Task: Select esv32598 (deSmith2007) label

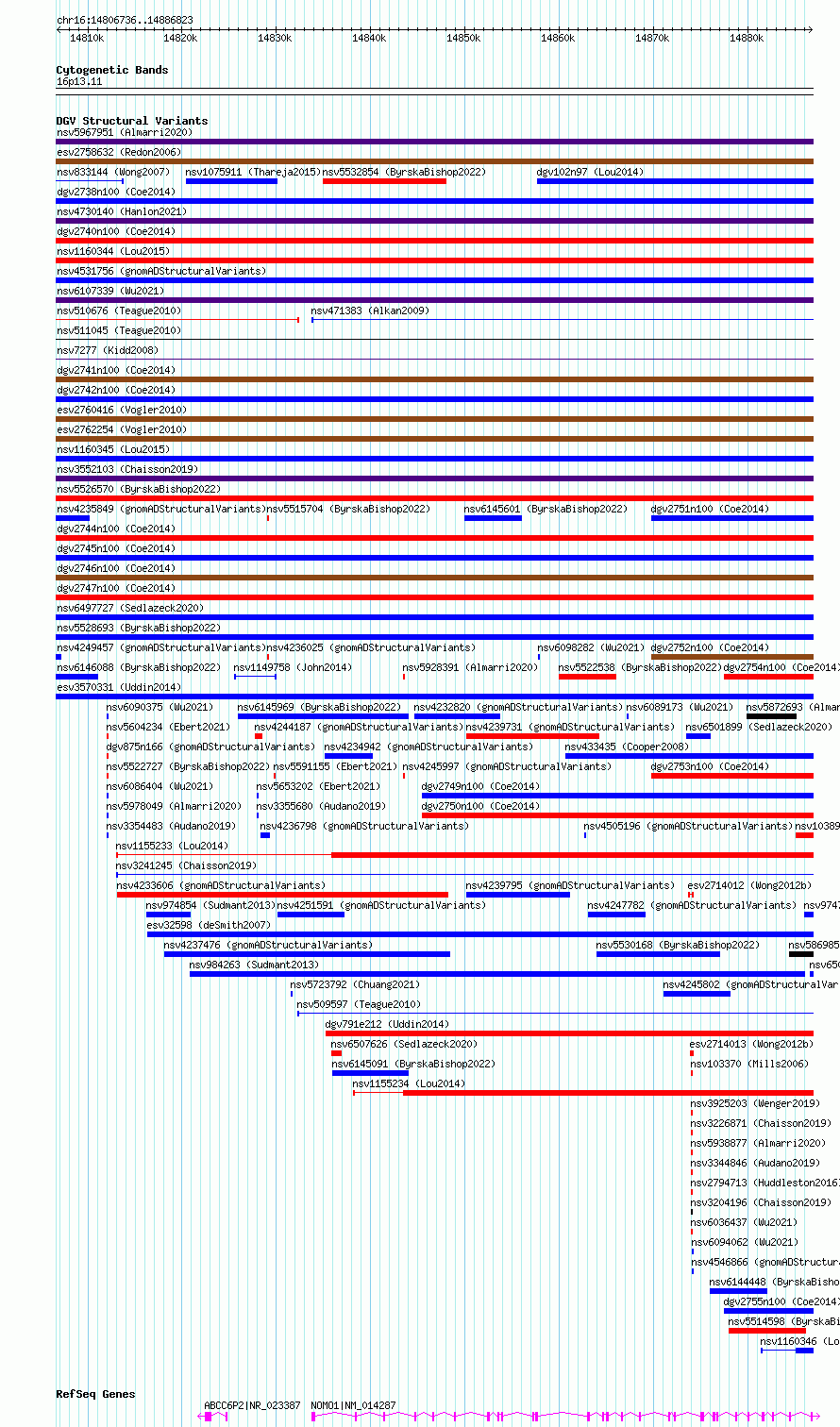Action: (208, 926)
